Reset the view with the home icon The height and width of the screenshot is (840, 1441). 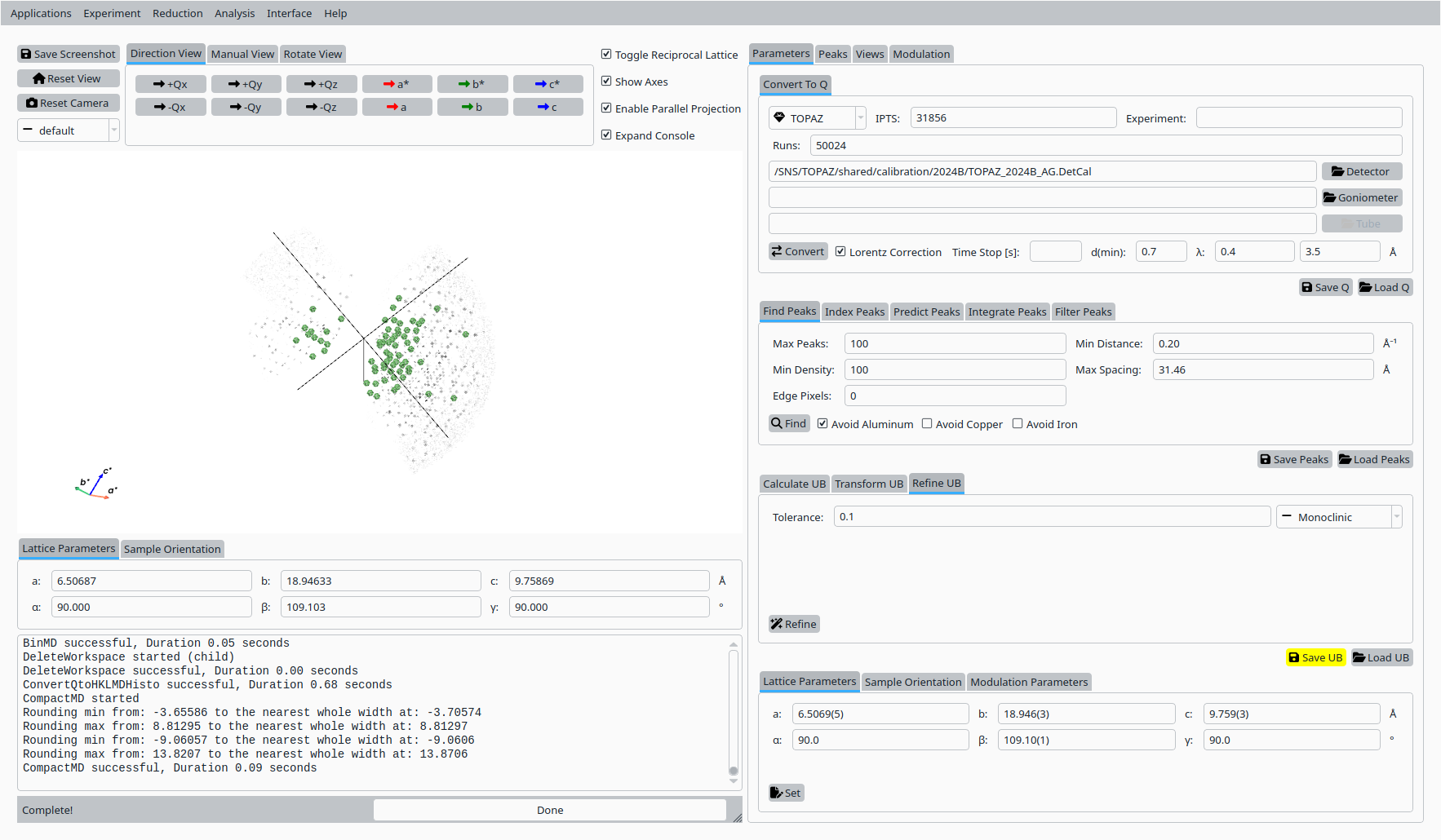pyautogui.click(x=69, y=78)
